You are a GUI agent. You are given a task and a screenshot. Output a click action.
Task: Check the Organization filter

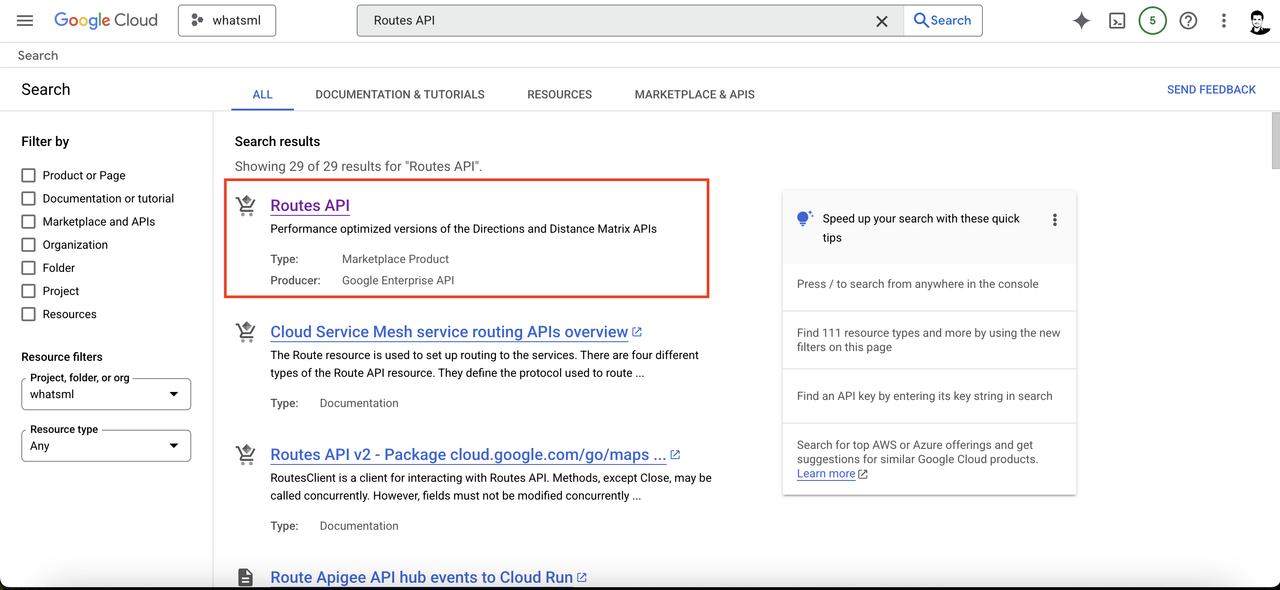(28, 244)
